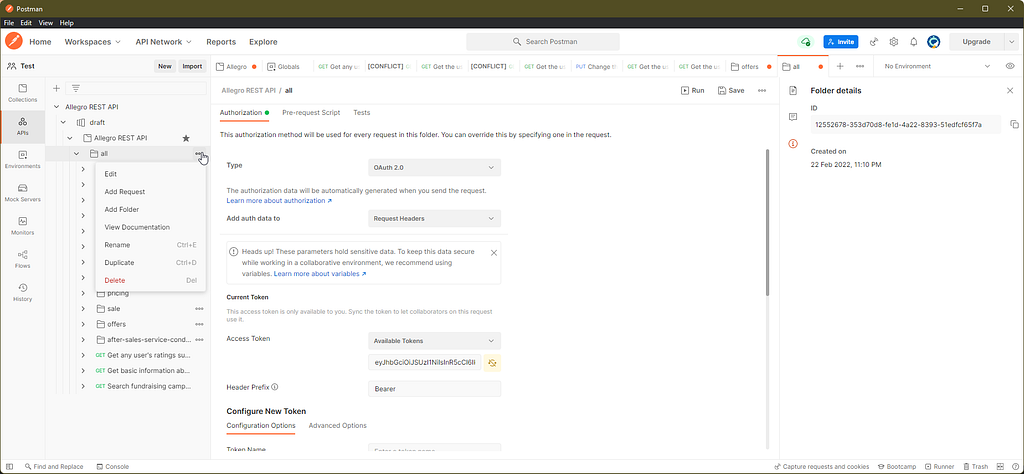This screenshot has width=1024, height=474.
Task: Switch to the Advanced Options tab
Action: click(338, 426)
